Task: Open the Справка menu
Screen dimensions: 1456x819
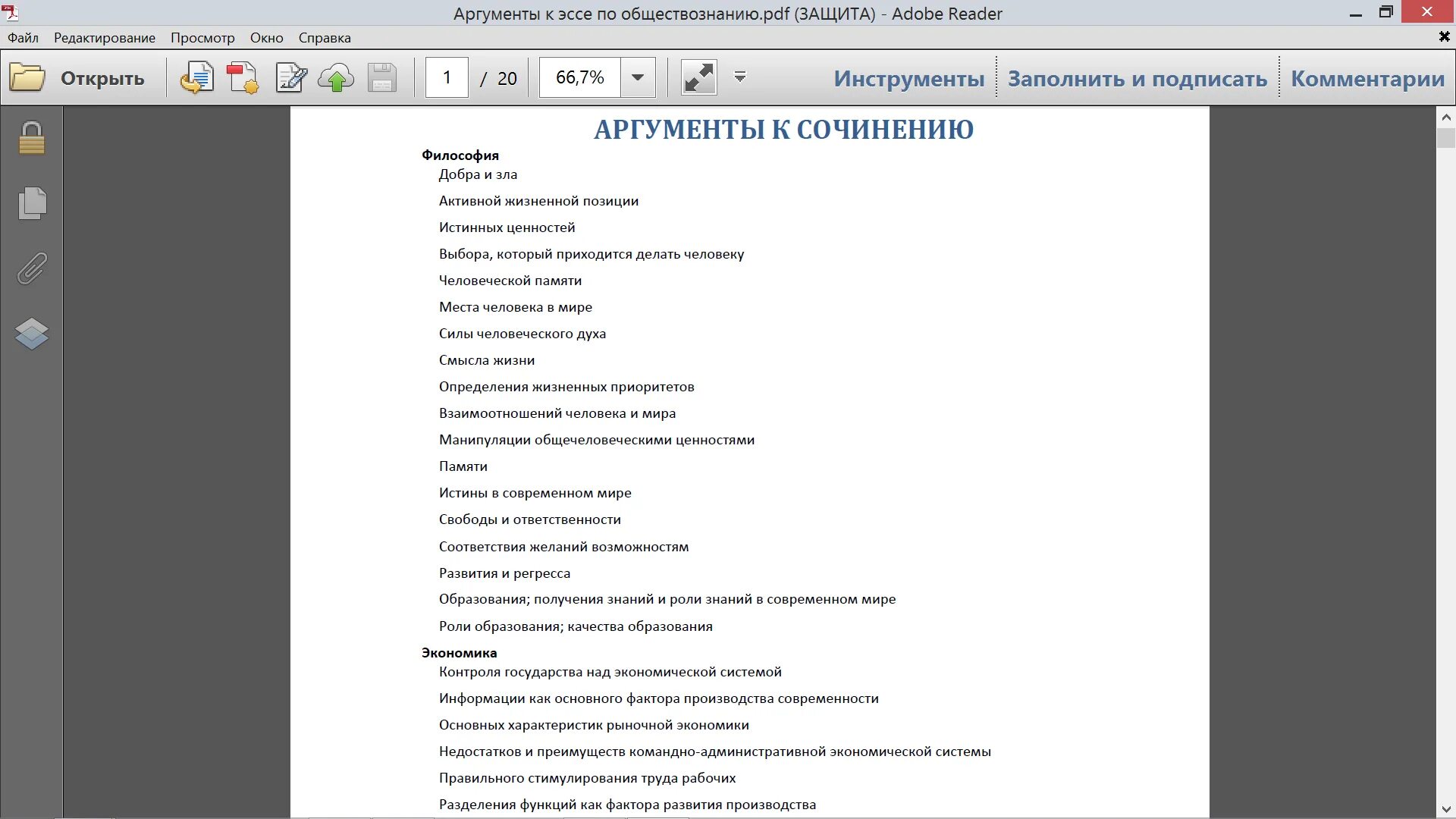Action: (x=325, y=37)
